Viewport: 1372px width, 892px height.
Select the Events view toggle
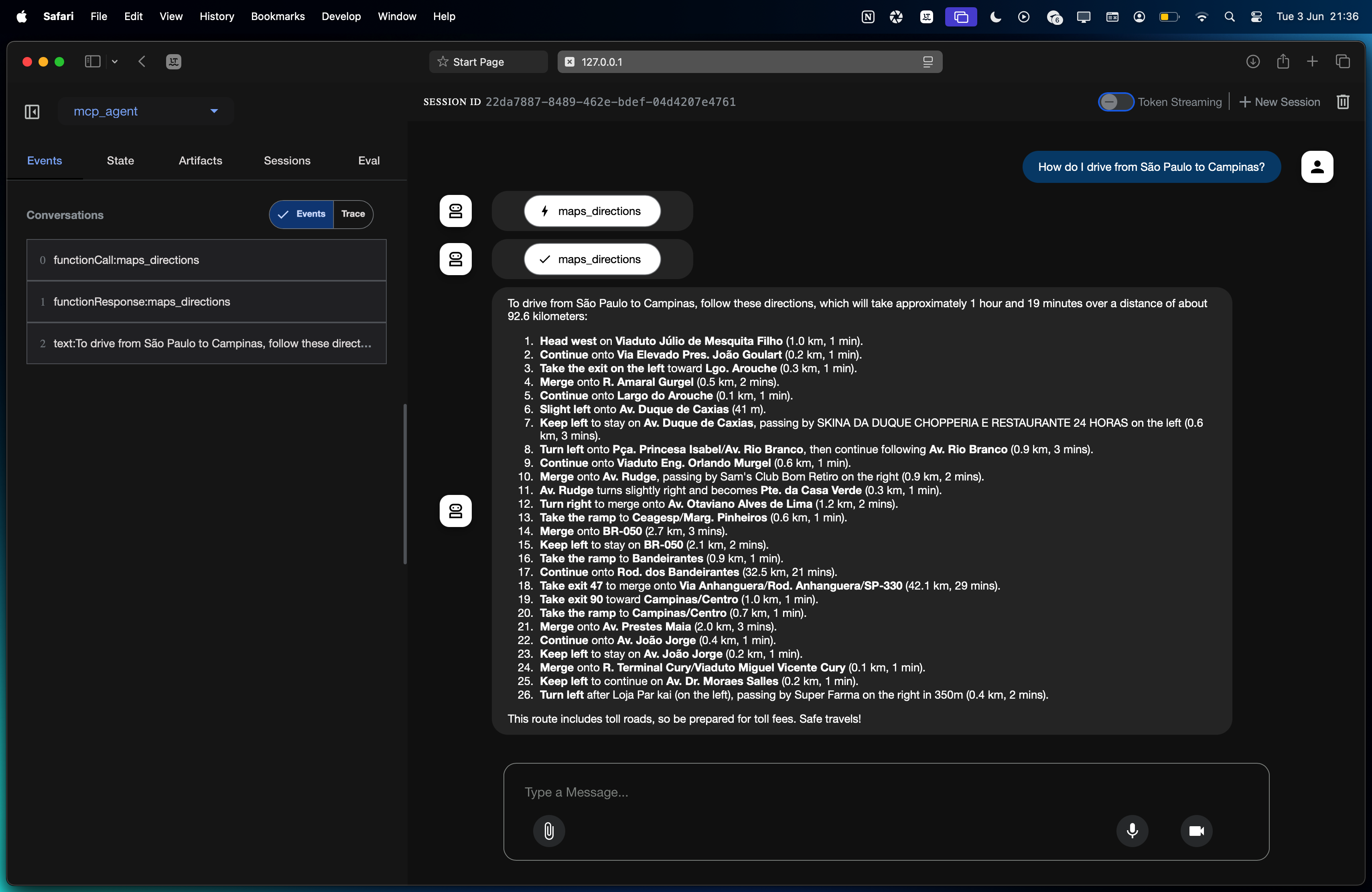coord(302,214)
